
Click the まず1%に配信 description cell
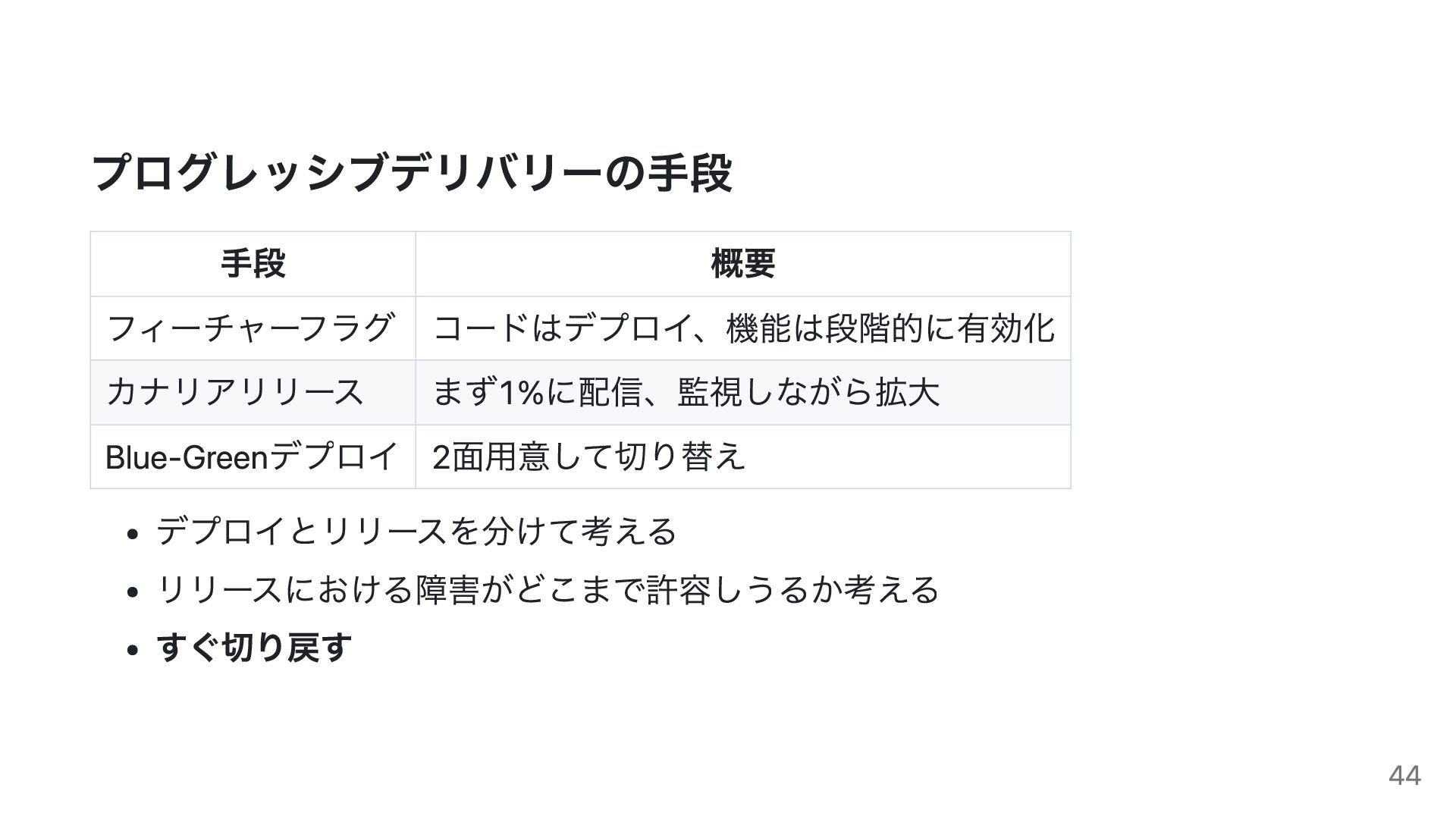click(x=743, y=392)
